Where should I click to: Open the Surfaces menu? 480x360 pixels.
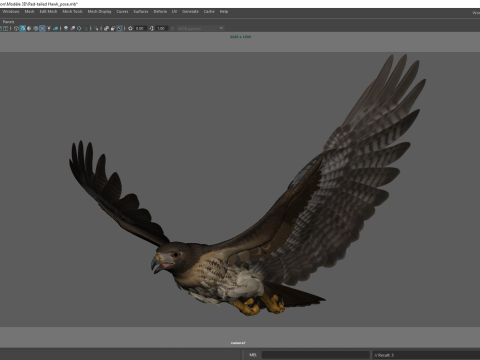tap(141, 12)
